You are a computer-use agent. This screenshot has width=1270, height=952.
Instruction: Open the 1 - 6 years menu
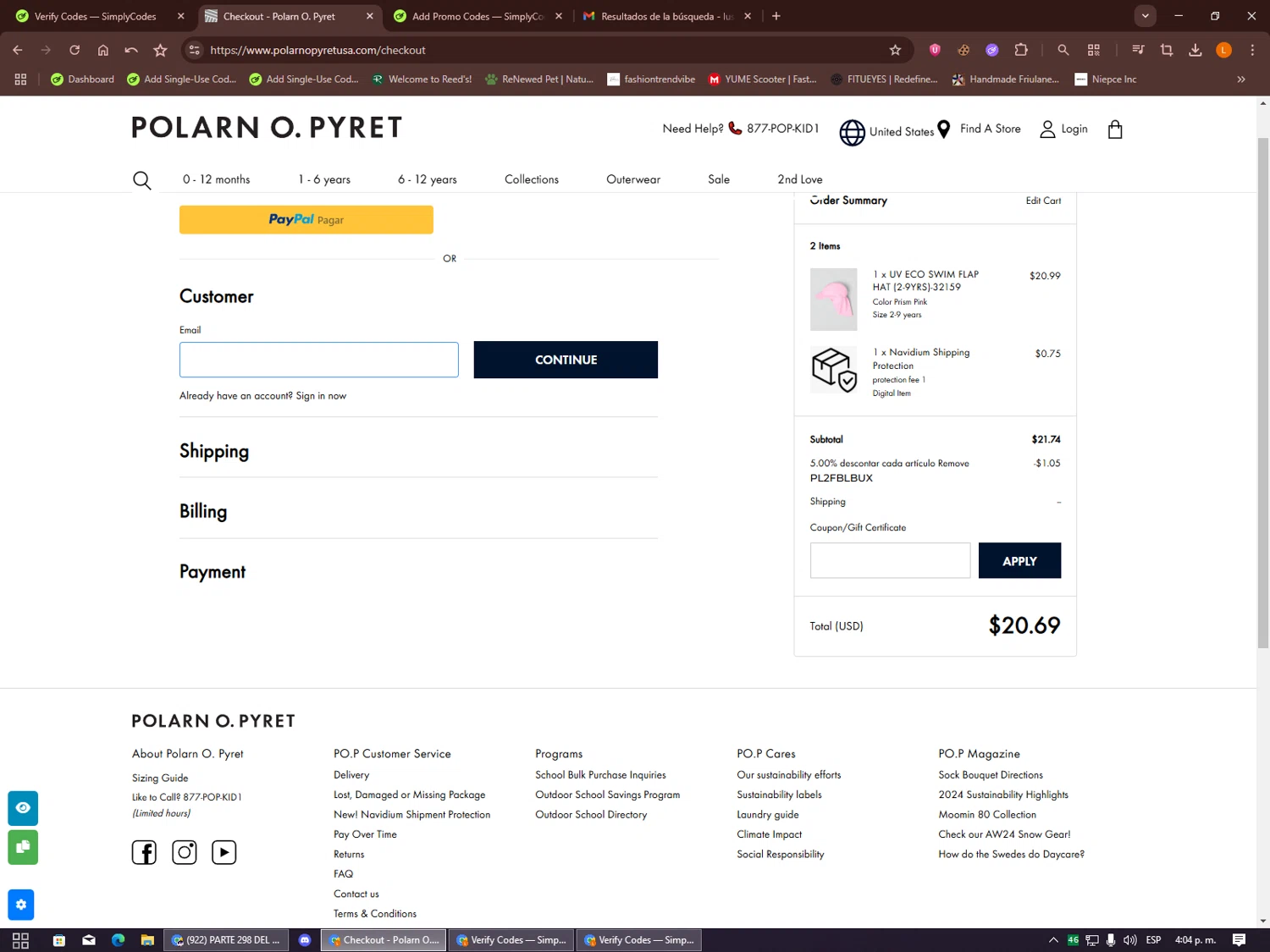[324, 179]
